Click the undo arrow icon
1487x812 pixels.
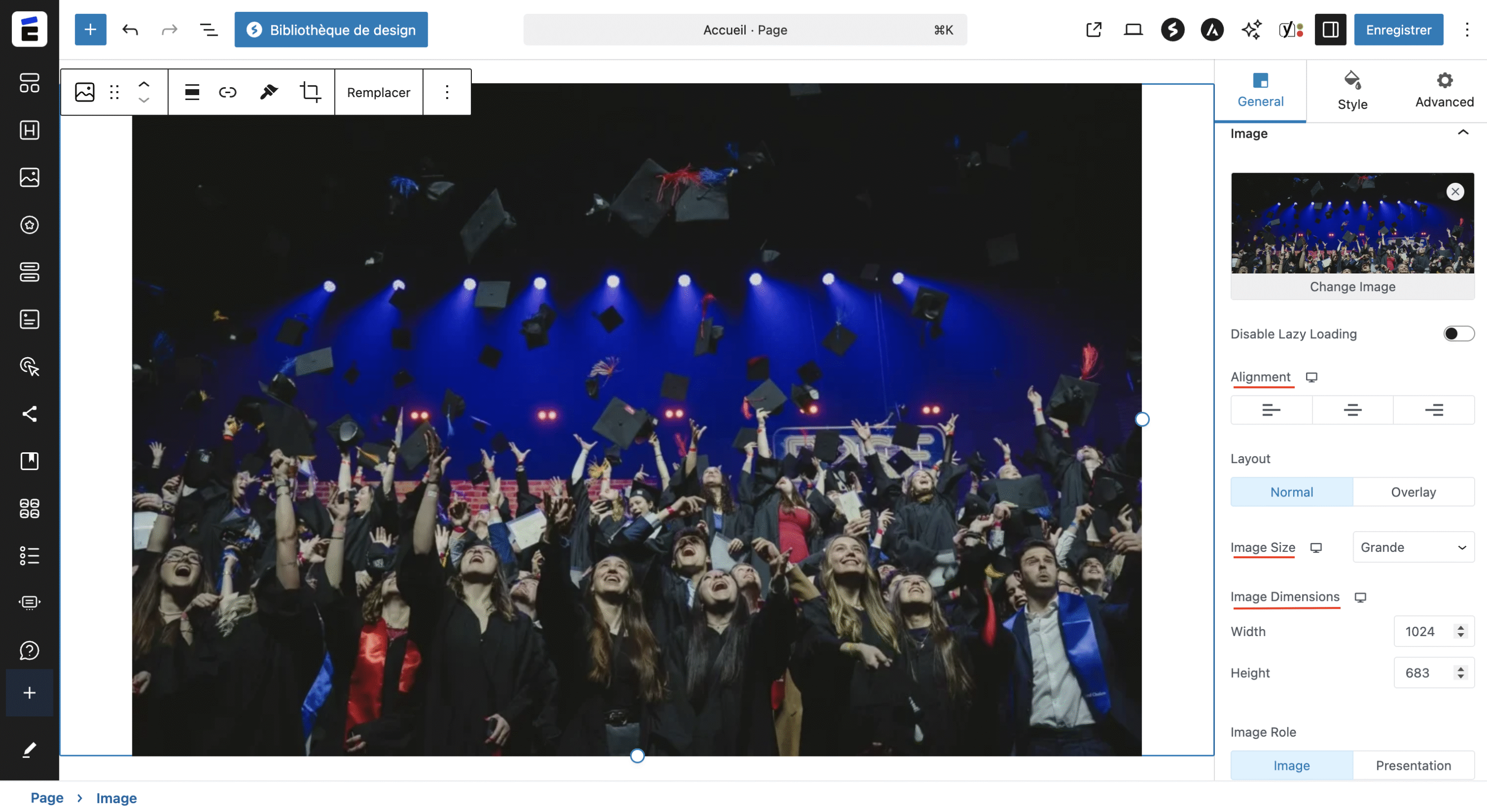[130, 29]
